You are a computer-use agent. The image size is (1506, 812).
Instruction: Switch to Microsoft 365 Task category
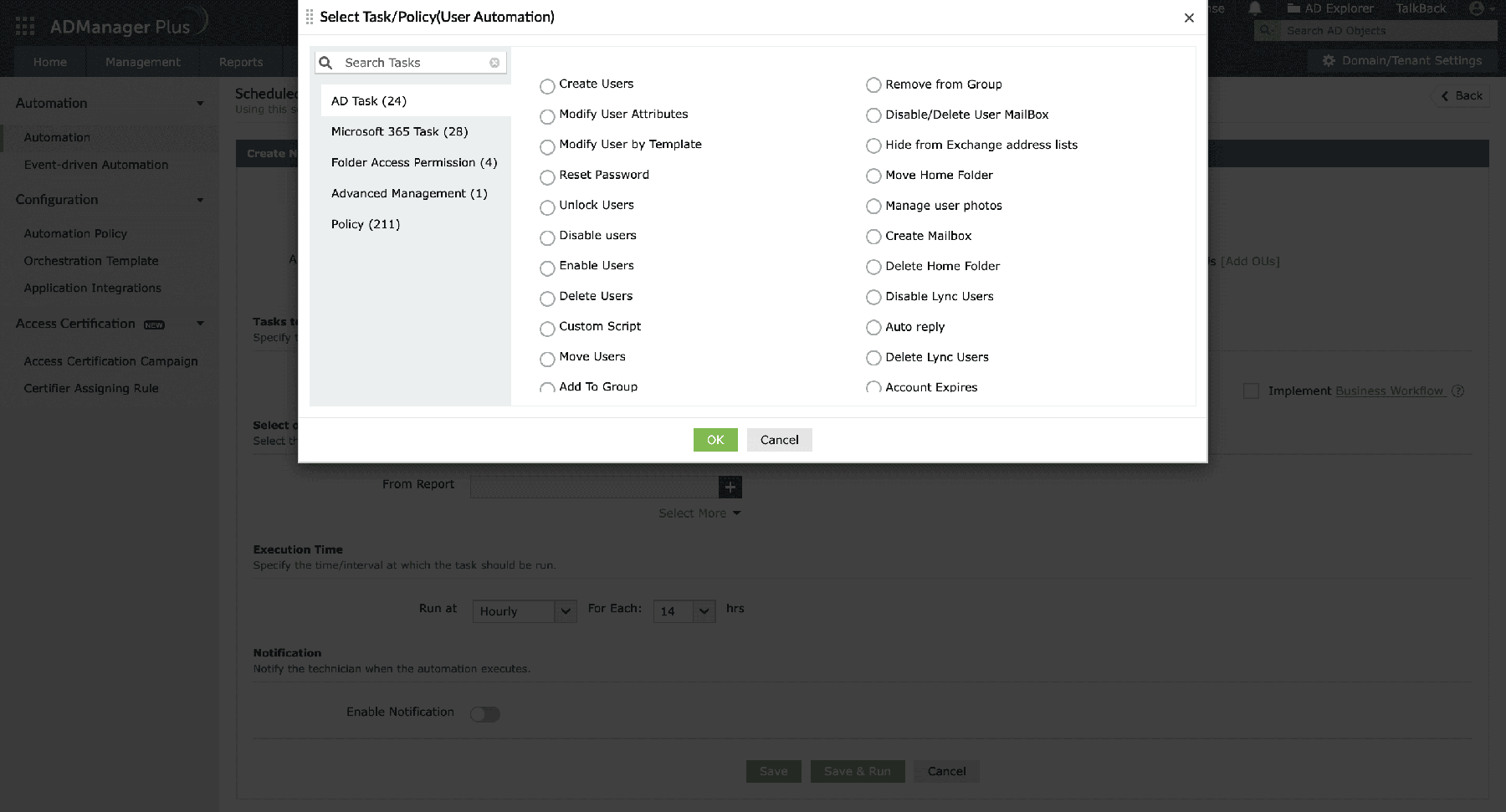coord(399,131)
